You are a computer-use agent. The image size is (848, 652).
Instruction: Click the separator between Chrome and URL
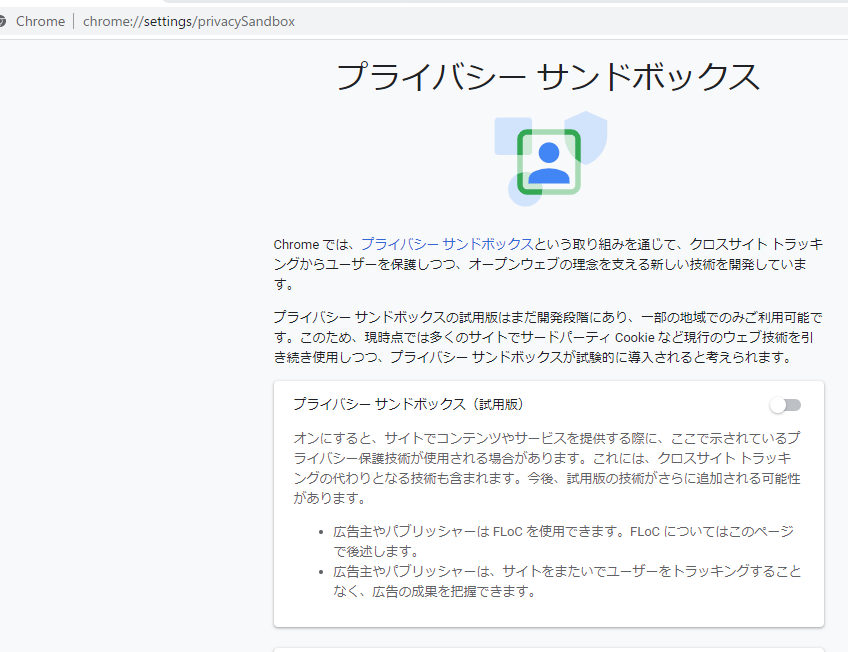[x=74, y=21]
